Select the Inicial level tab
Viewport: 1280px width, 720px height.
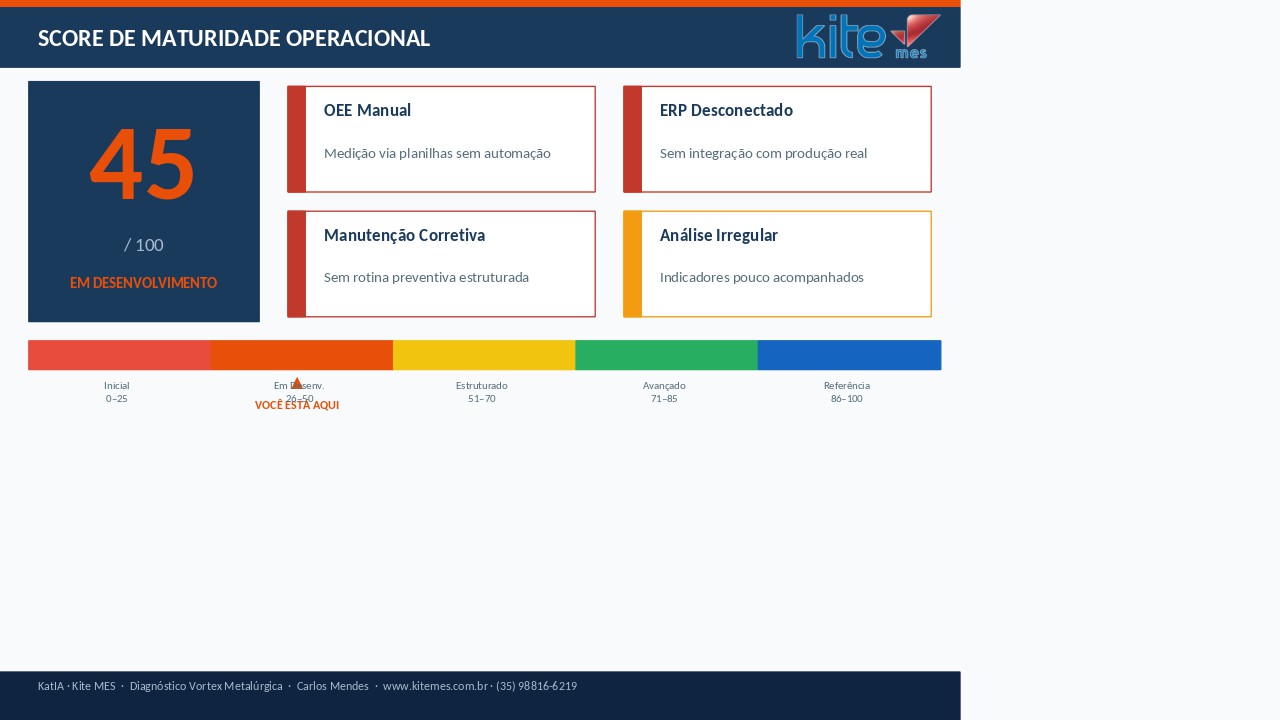click(117, 391)
